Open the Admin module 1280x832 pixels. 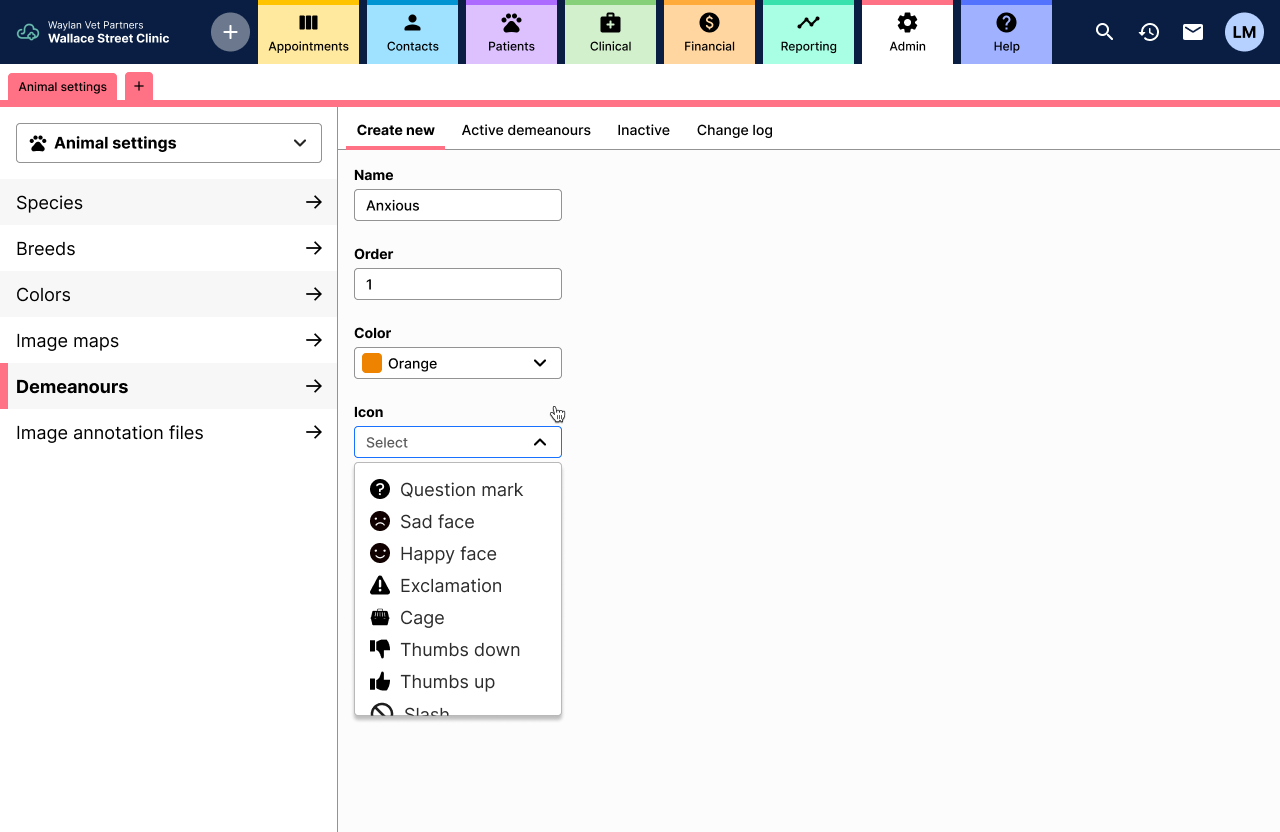click(907, 32)
